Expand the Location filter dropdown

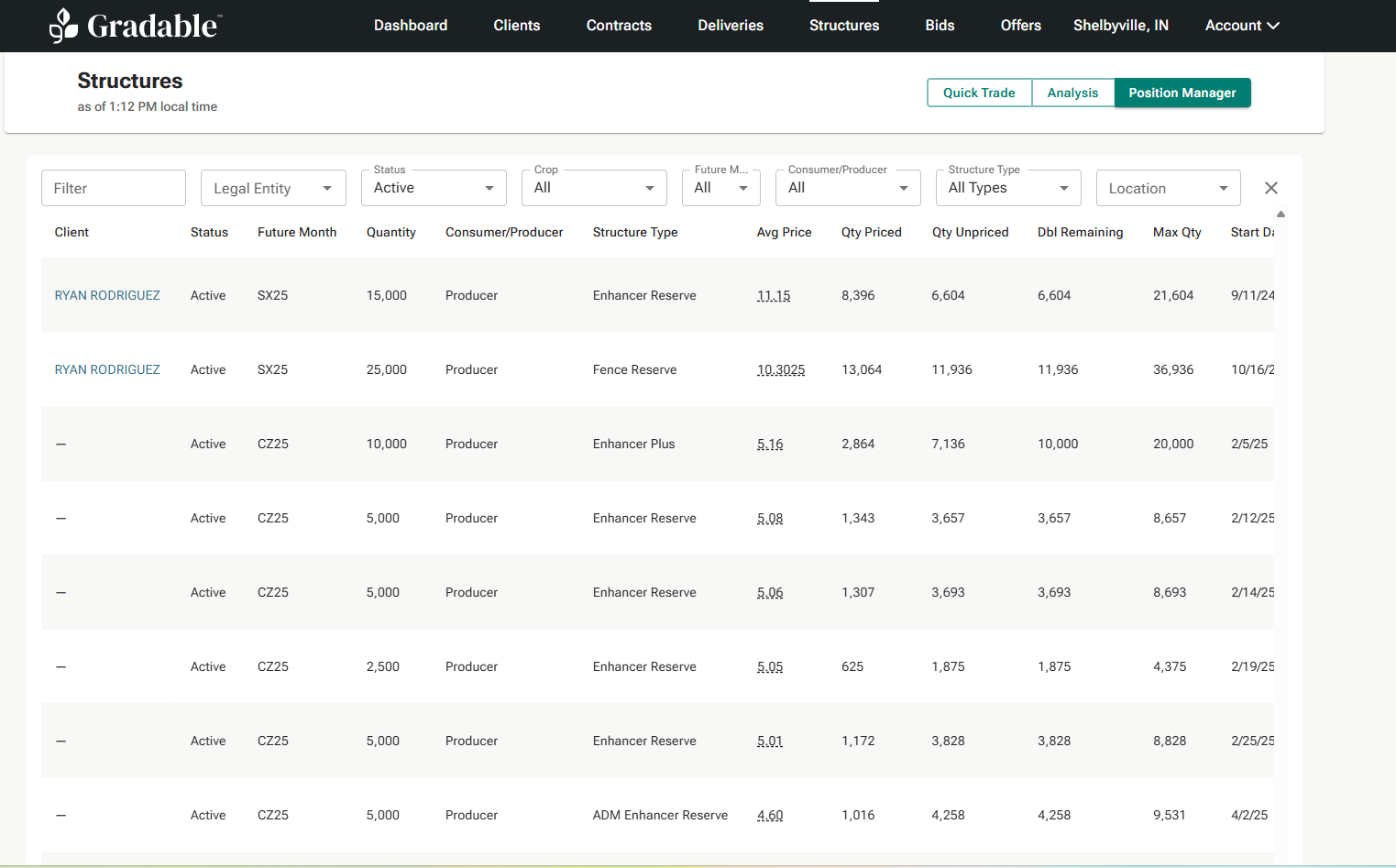(1169, 188)
